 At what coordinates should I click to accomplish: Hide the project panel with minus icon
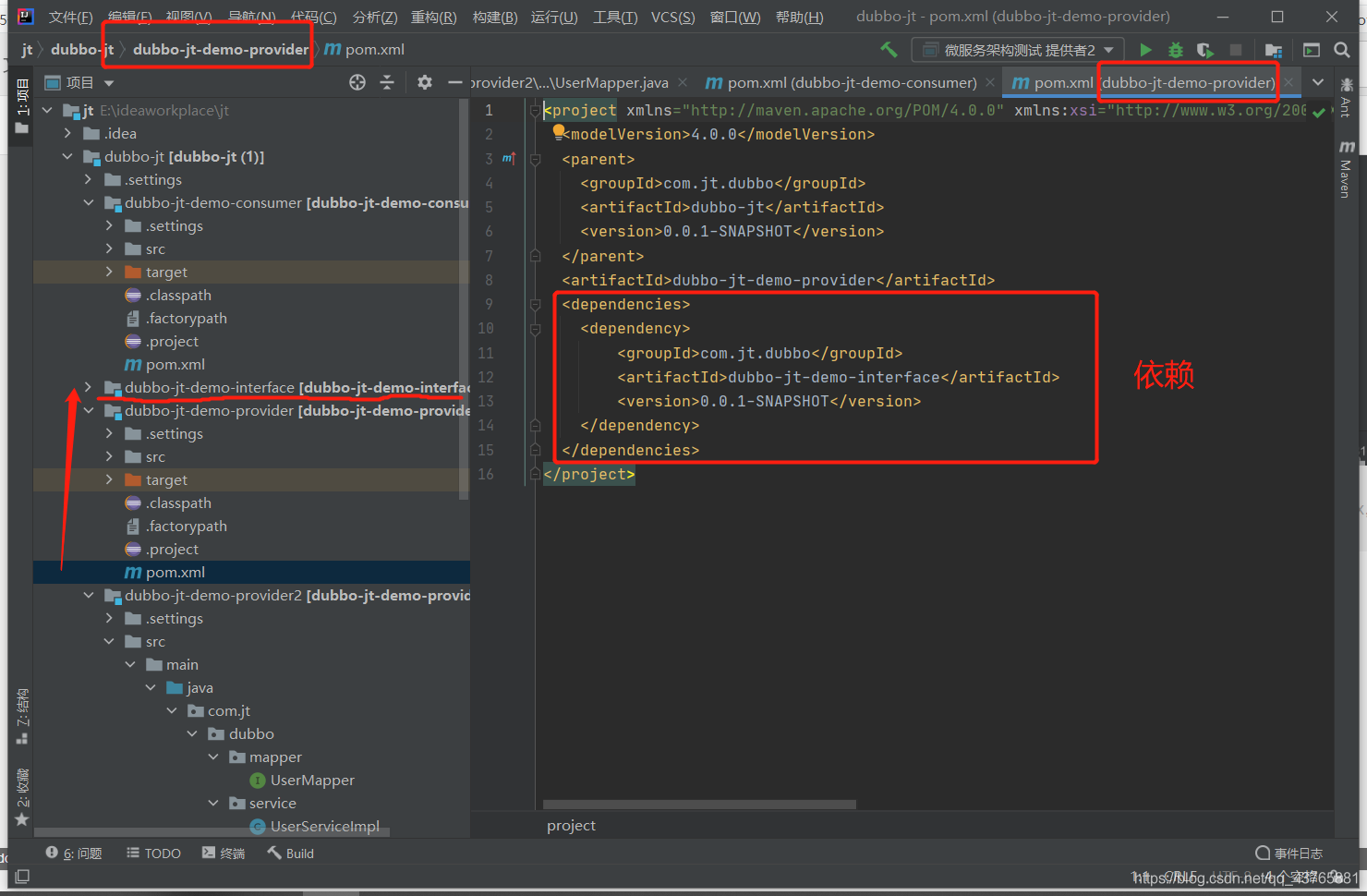(454, 82)
